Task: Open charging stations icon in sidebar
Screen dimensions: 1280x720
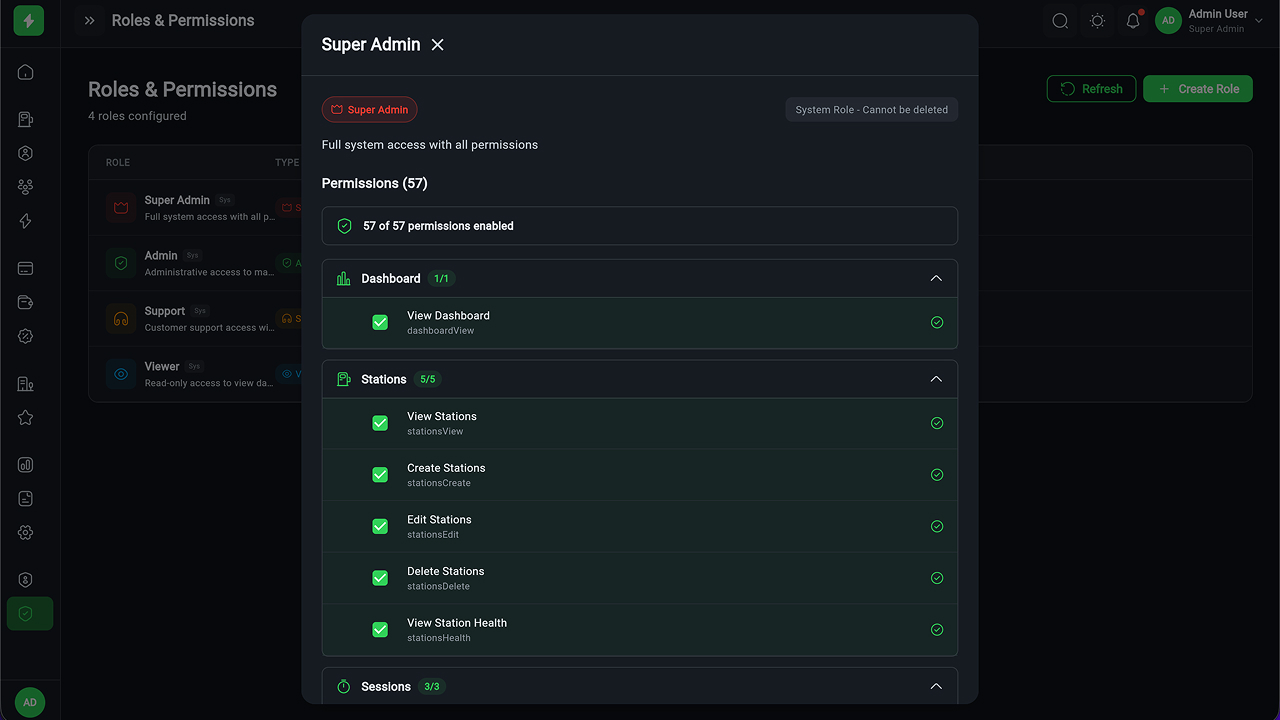Action: tap(26, 120)
